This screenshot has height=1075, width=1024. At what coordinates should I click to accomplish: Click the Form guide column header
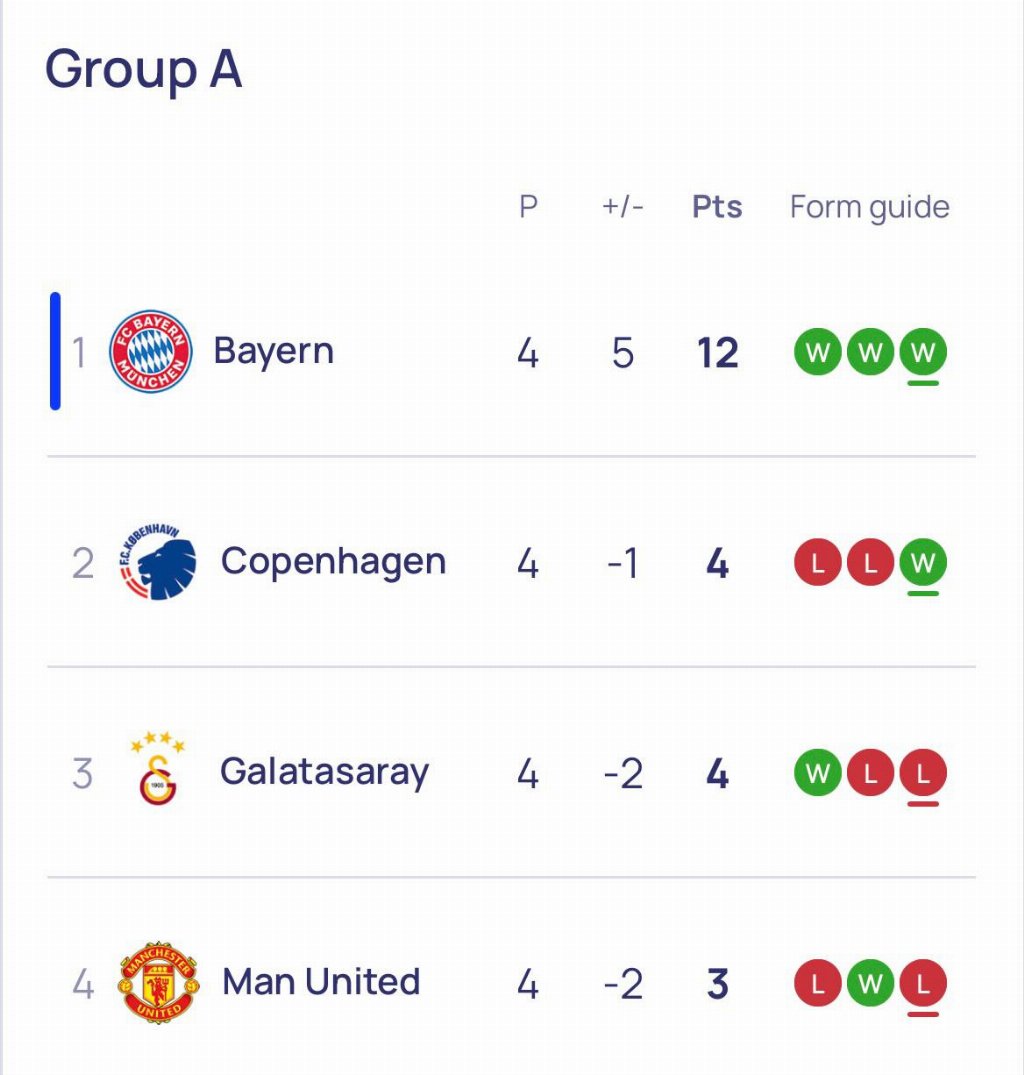pyautogui.click(x=869, y=207)
